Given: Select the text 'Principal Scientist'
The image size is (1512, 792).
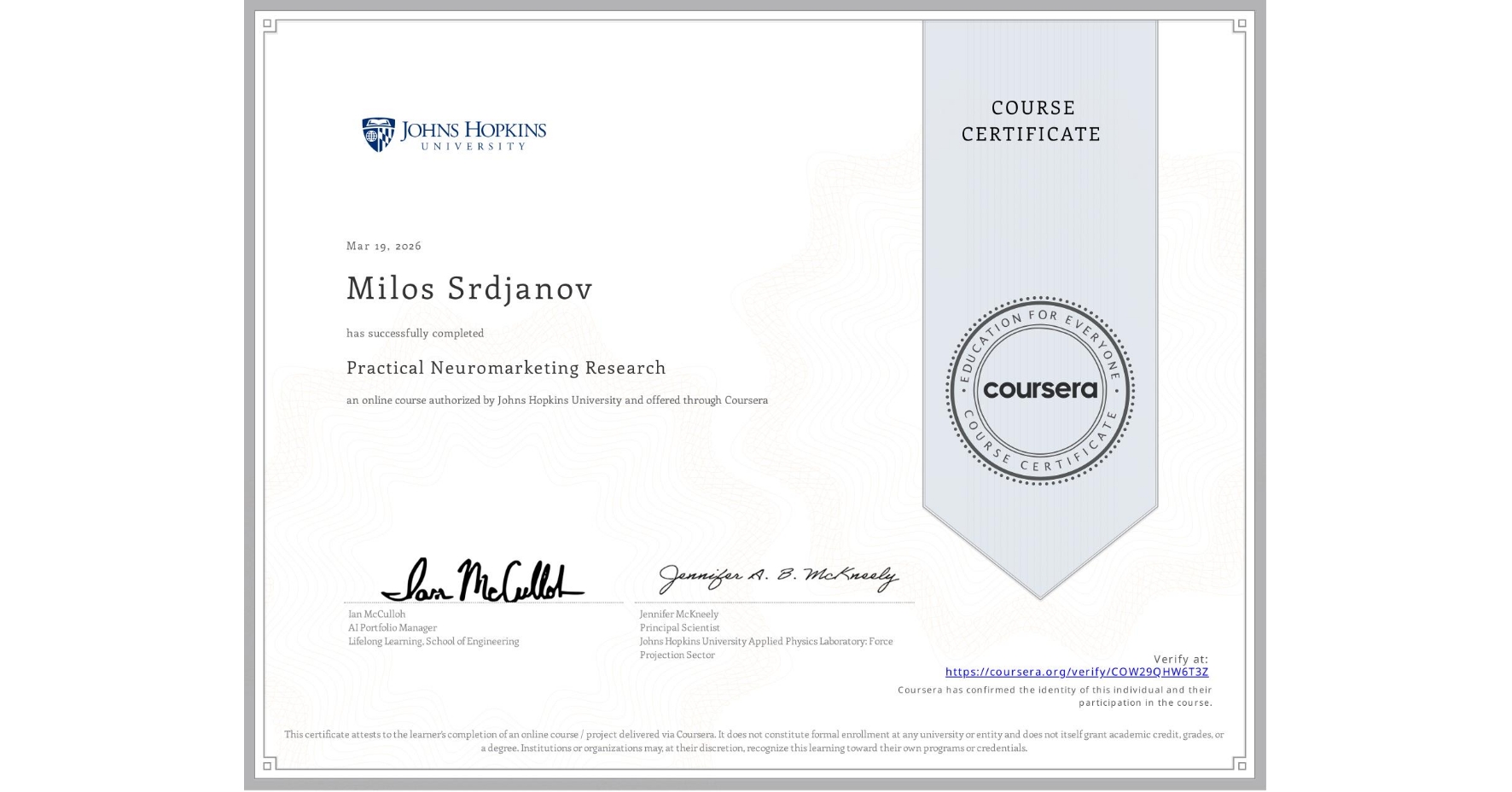Looking at the screenshot, I should pos(680,627).
